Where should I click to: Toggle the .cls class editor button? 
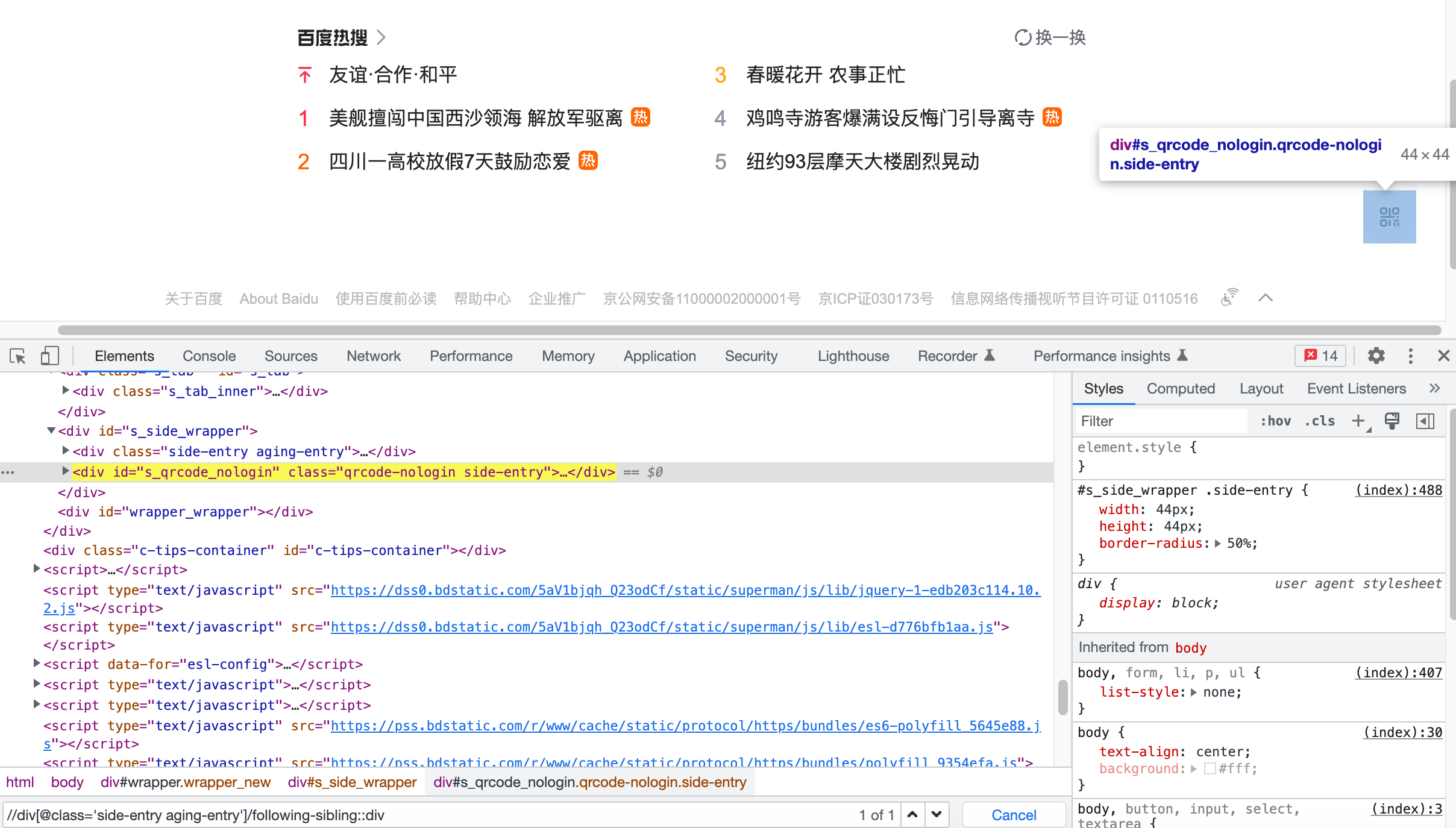(1320, 421)
